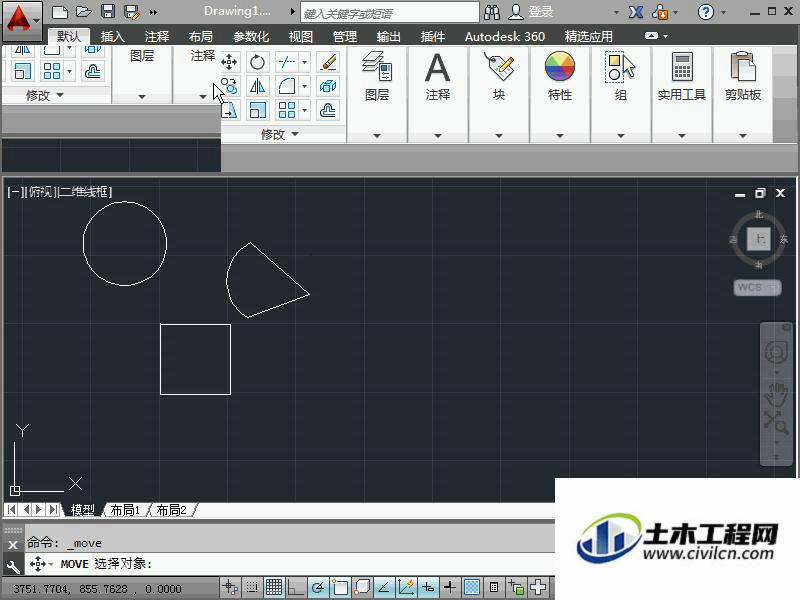This screenshot has width=800, height=600.
Task: Click the 上 face of the ViewCube
Action: point(759,239)
